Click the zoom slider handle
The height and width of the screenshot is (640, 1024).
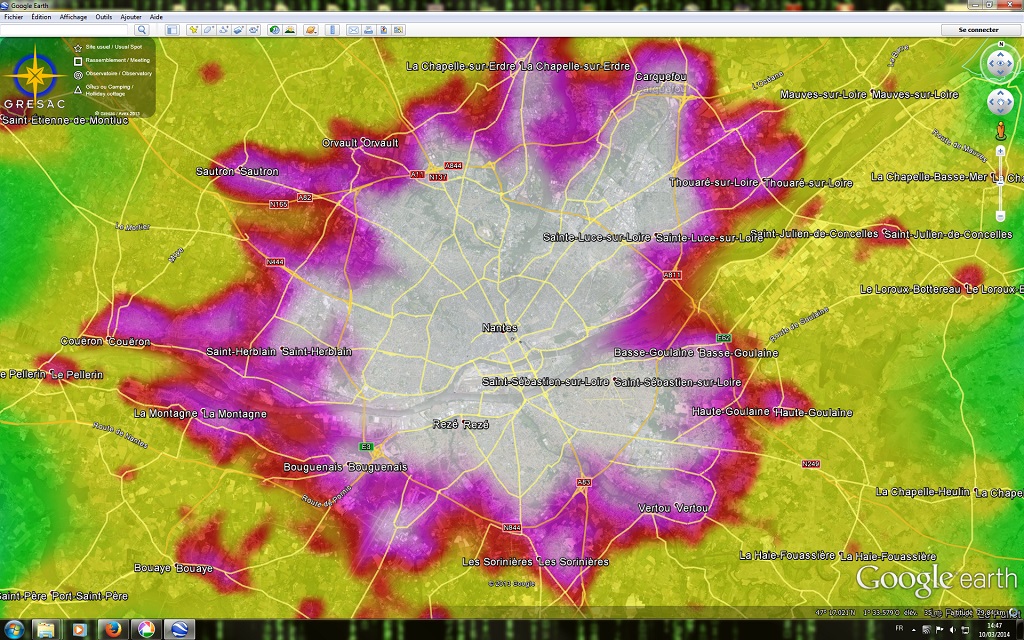(1000, 182)
